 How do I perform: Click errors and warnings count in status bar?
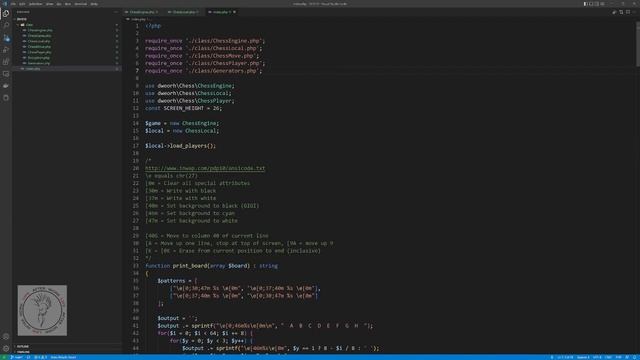40,357
